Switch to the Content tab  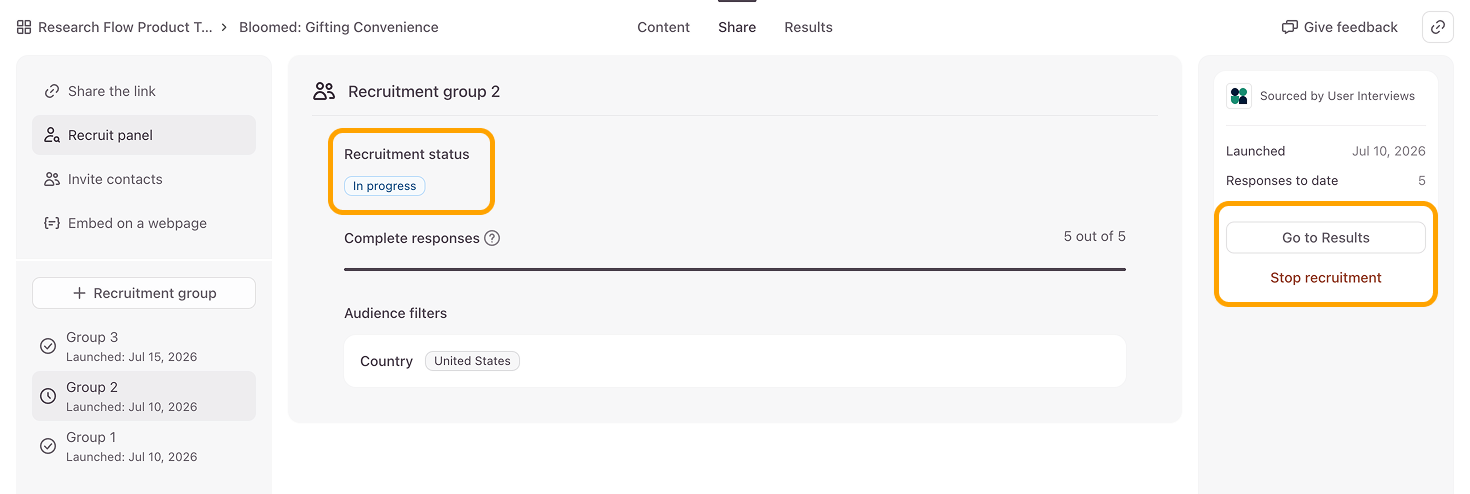click(x=663, y=27)
